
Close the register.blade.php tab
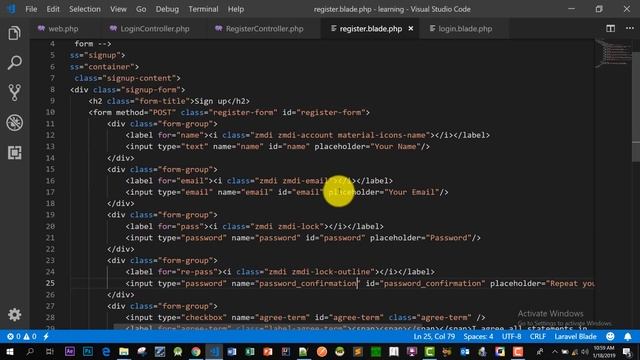pos(411,29)
